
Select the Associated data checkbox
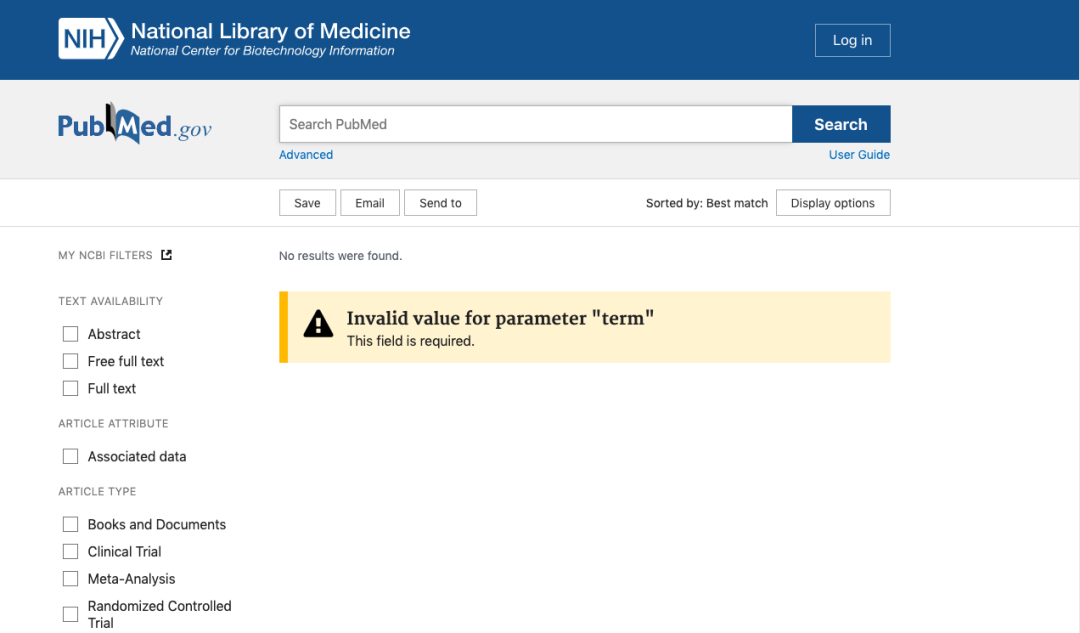click(71, 456)
